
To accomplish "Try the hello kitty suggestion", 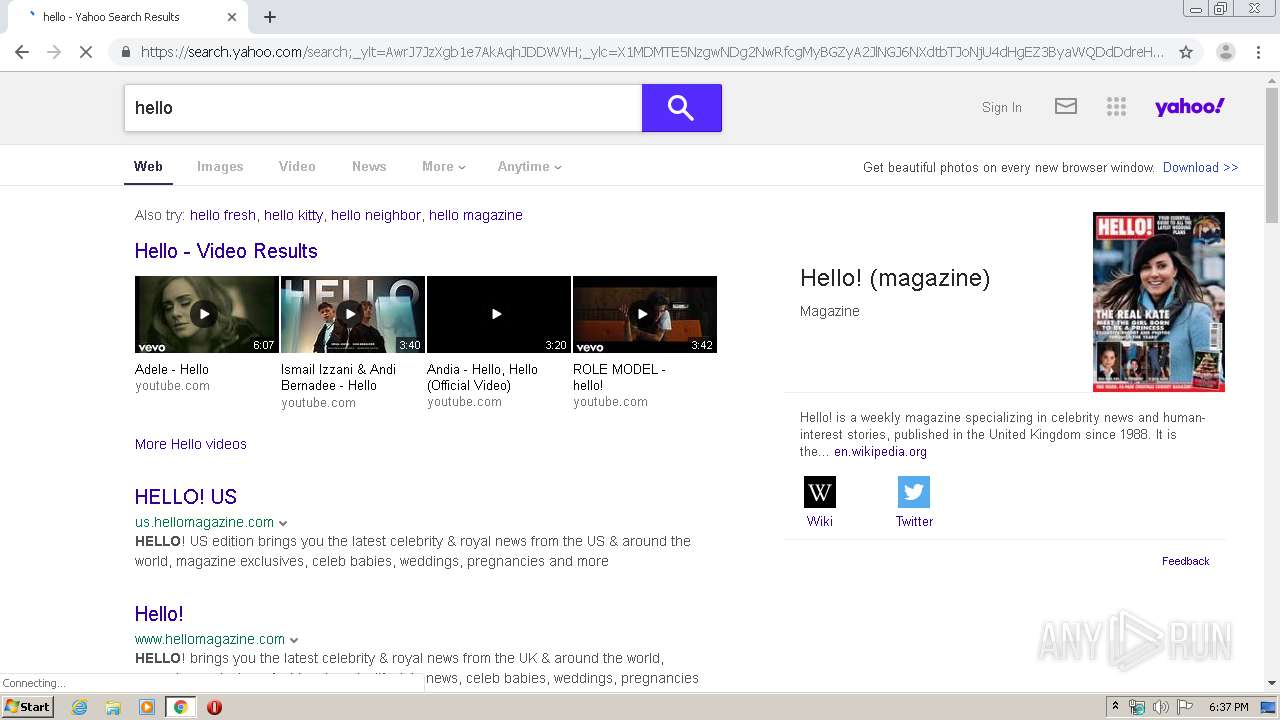I will tap(294, 215).
